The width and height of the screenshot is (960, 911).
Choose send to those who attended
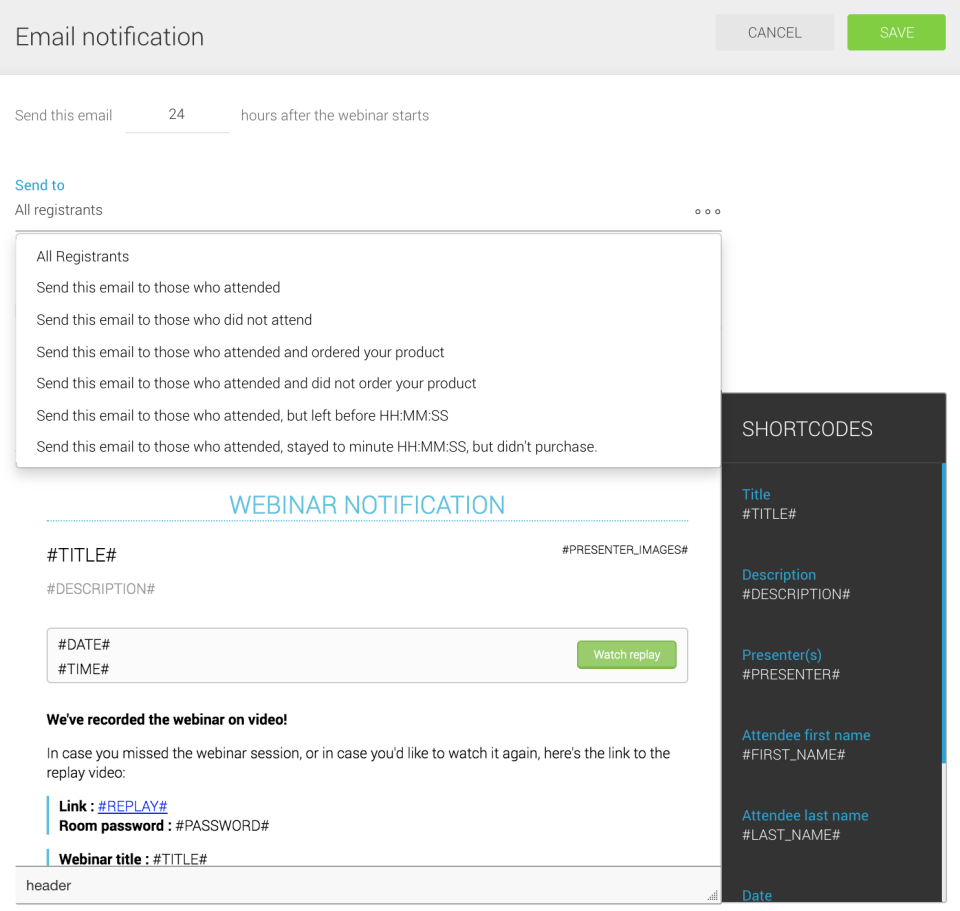click(x=158, y=288)
